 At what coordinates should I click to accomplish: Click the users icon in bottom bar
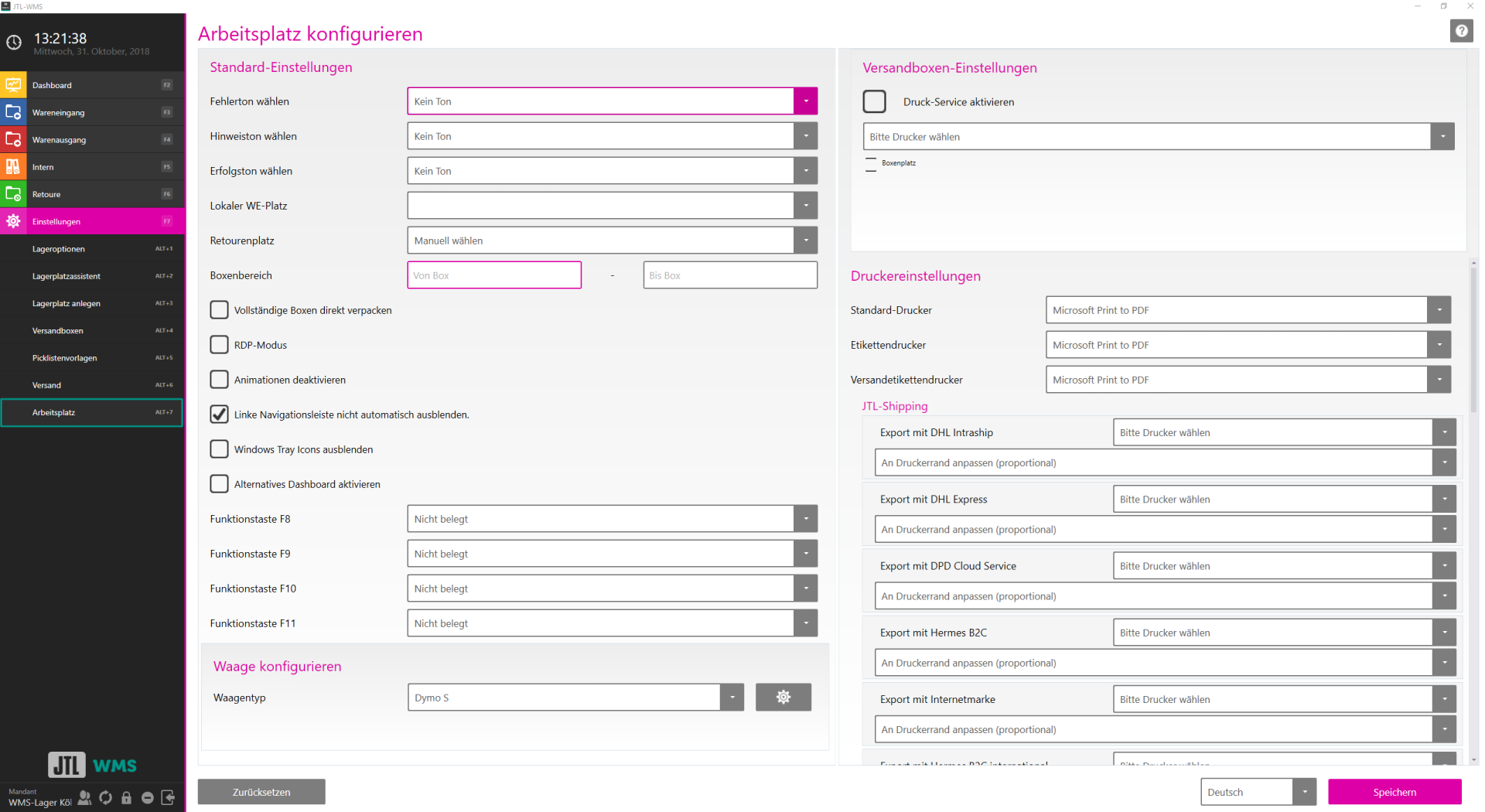click(x=84, y=797)
